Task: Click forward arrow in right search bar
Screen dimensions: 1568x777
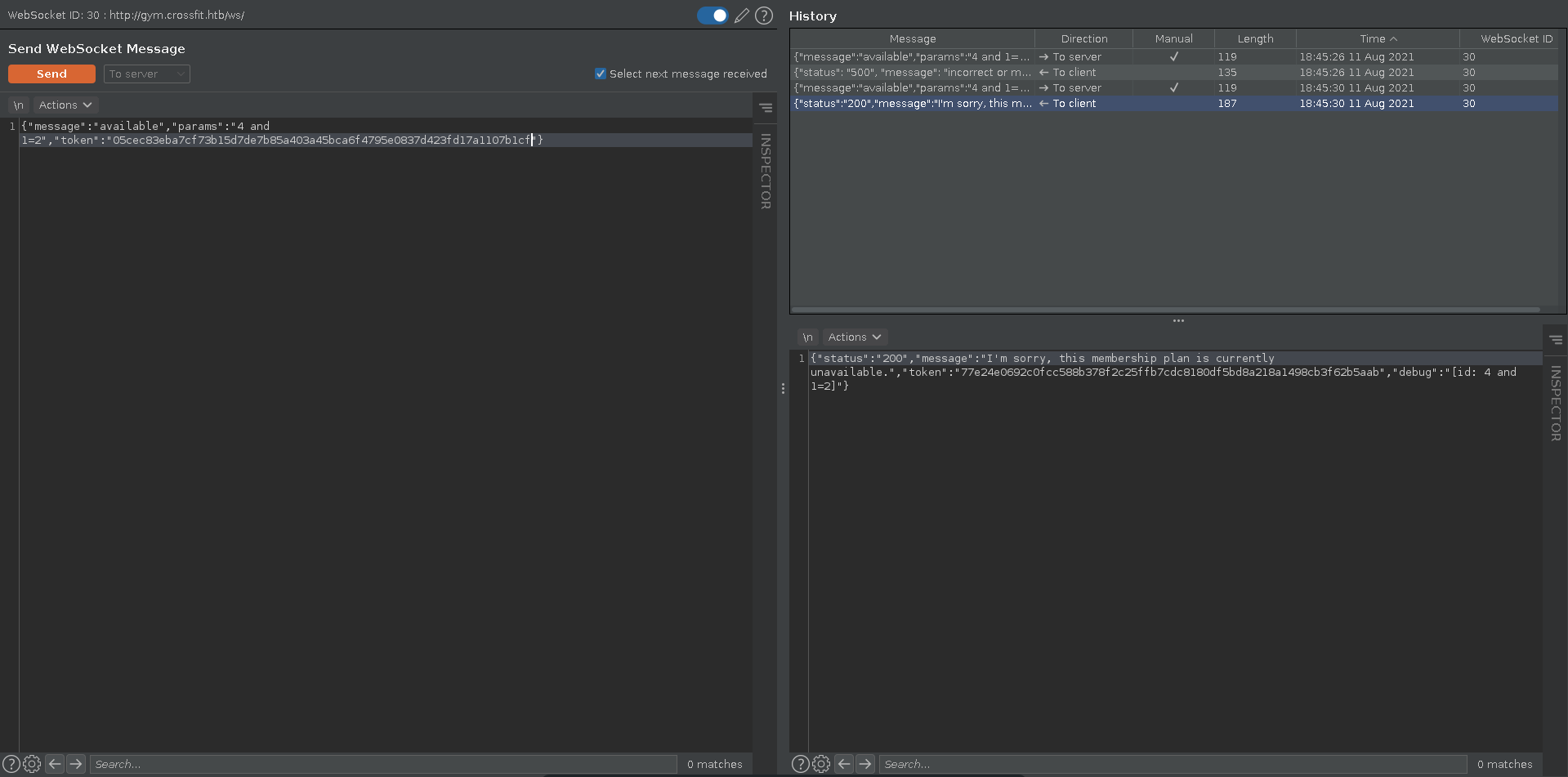Action: click(x=865, y=764)
